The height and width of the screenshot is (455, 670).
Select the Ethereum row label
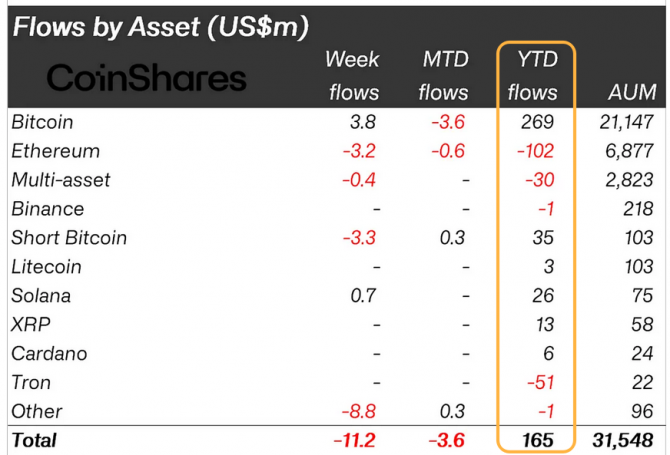coord(56,151)
